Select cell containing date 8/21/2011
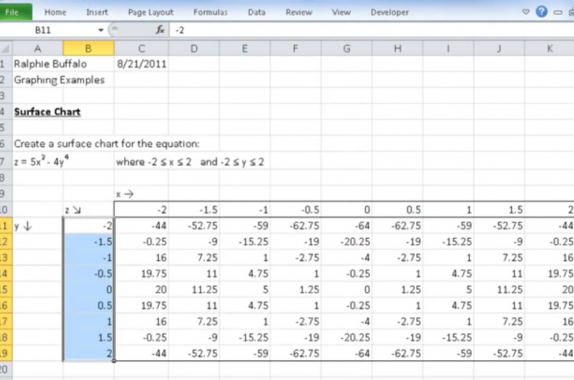The height and width of the screenshot is (380, 574). [141, 64]
